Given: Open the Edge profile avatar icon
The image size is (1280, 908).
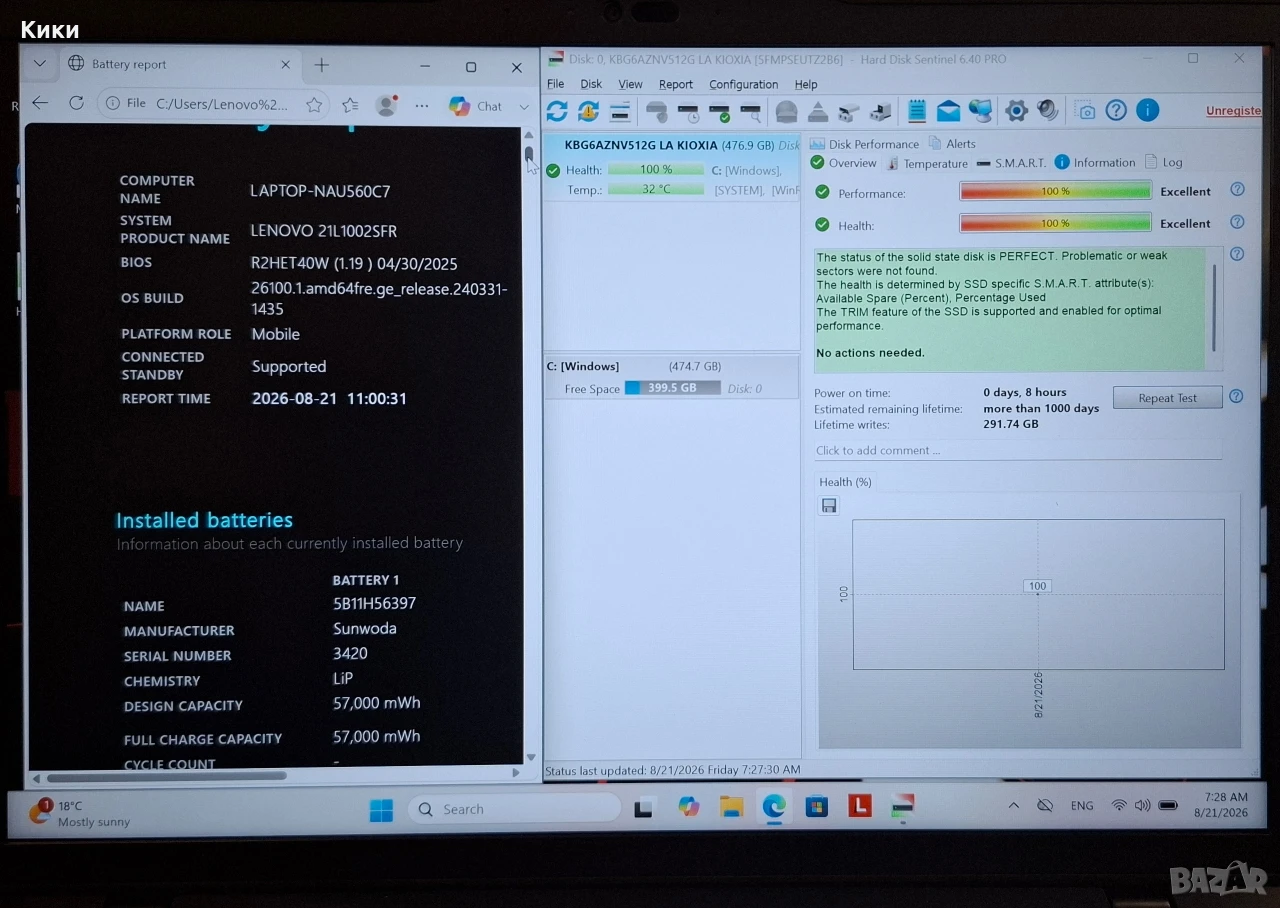Looking at the screenshot, I should tap(386, 105).
